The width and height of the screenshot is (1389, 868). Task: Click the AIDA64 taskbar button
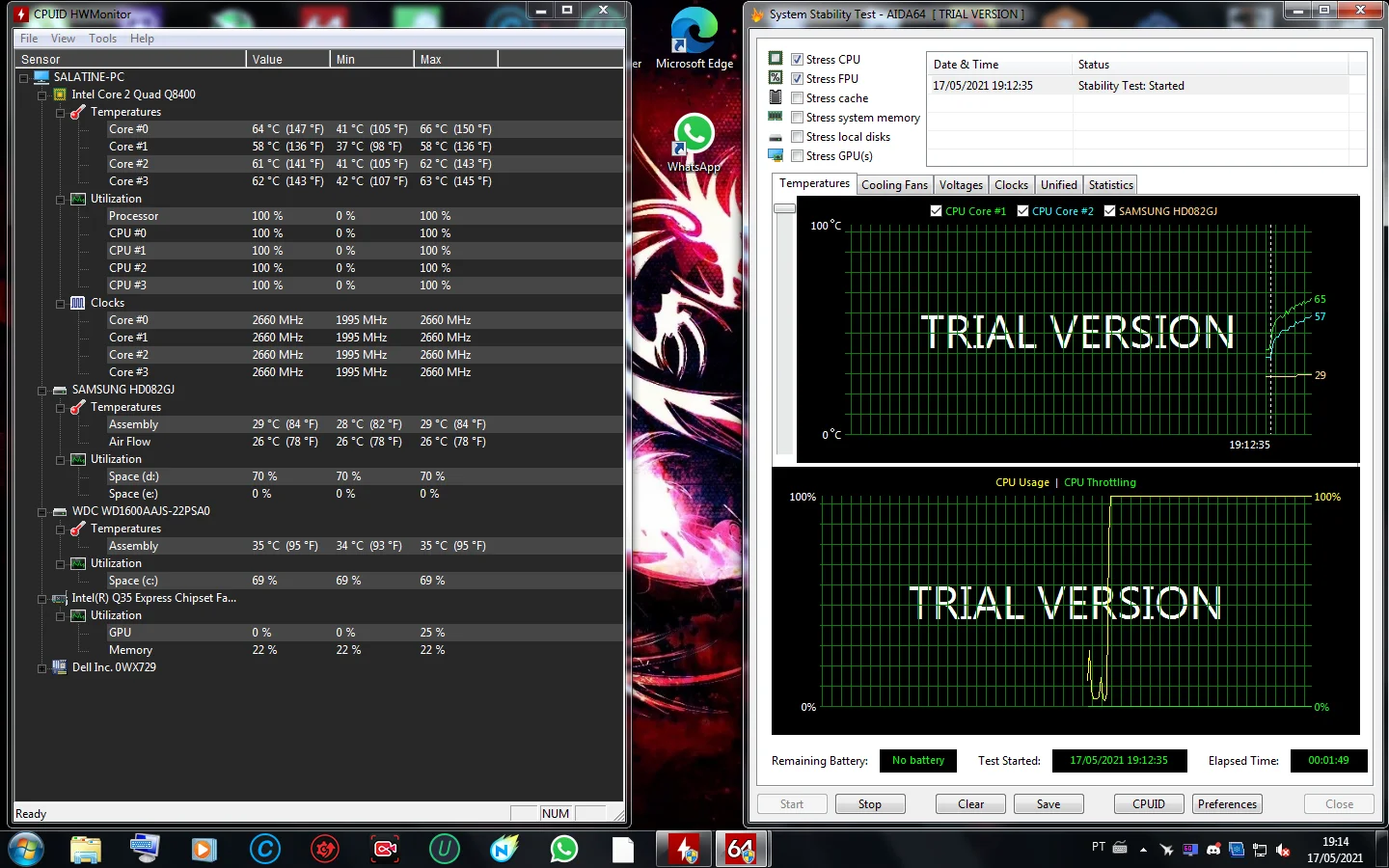[741, 849]
